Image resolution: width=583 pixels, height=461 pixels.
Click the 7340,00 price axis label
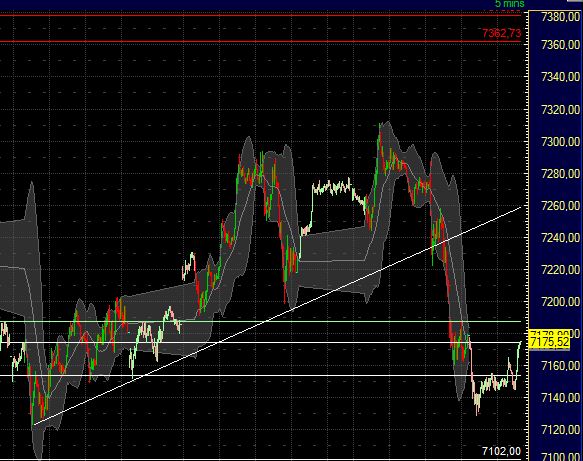click(561, 77)
